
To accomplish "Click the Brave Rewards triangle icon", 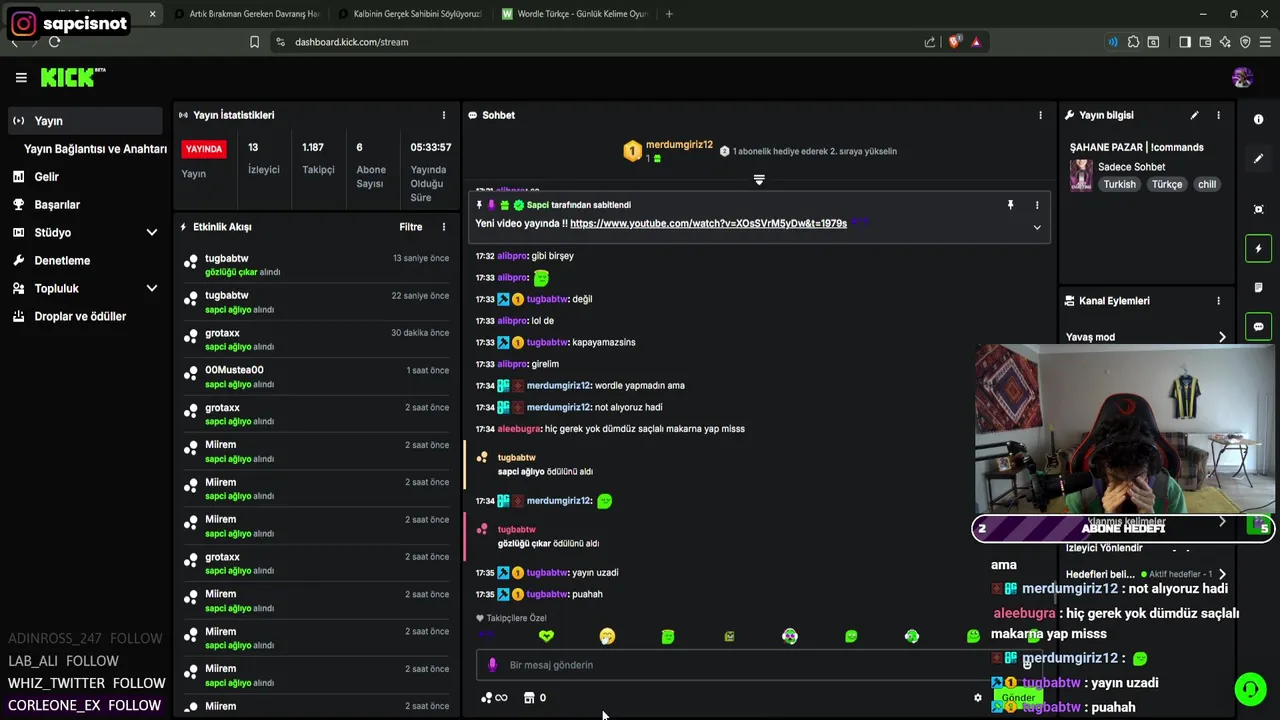I will (x=976, y=42).
